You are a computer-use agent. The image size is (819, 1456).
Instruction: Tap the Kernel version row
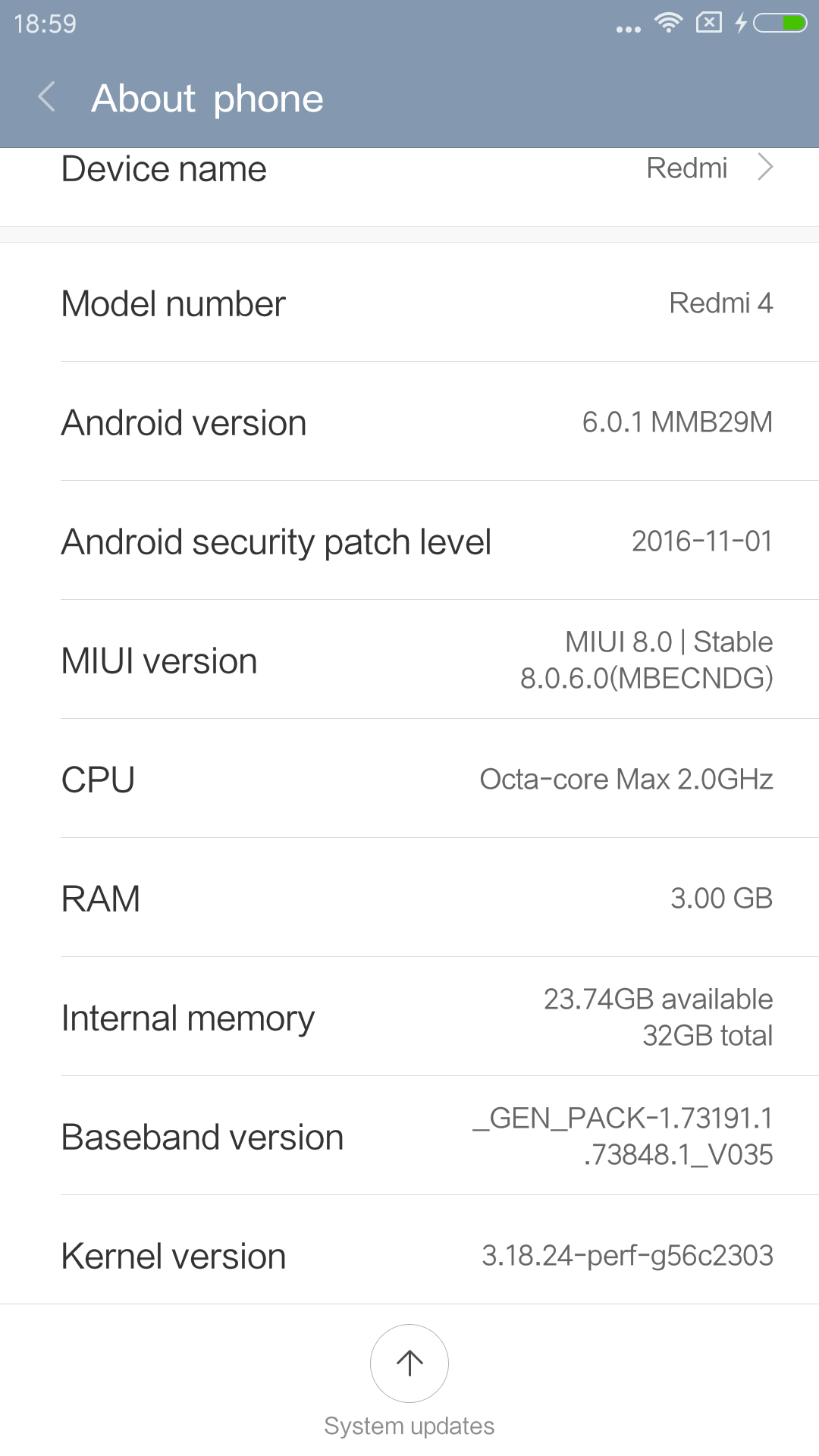click(x=409, y=1255)
